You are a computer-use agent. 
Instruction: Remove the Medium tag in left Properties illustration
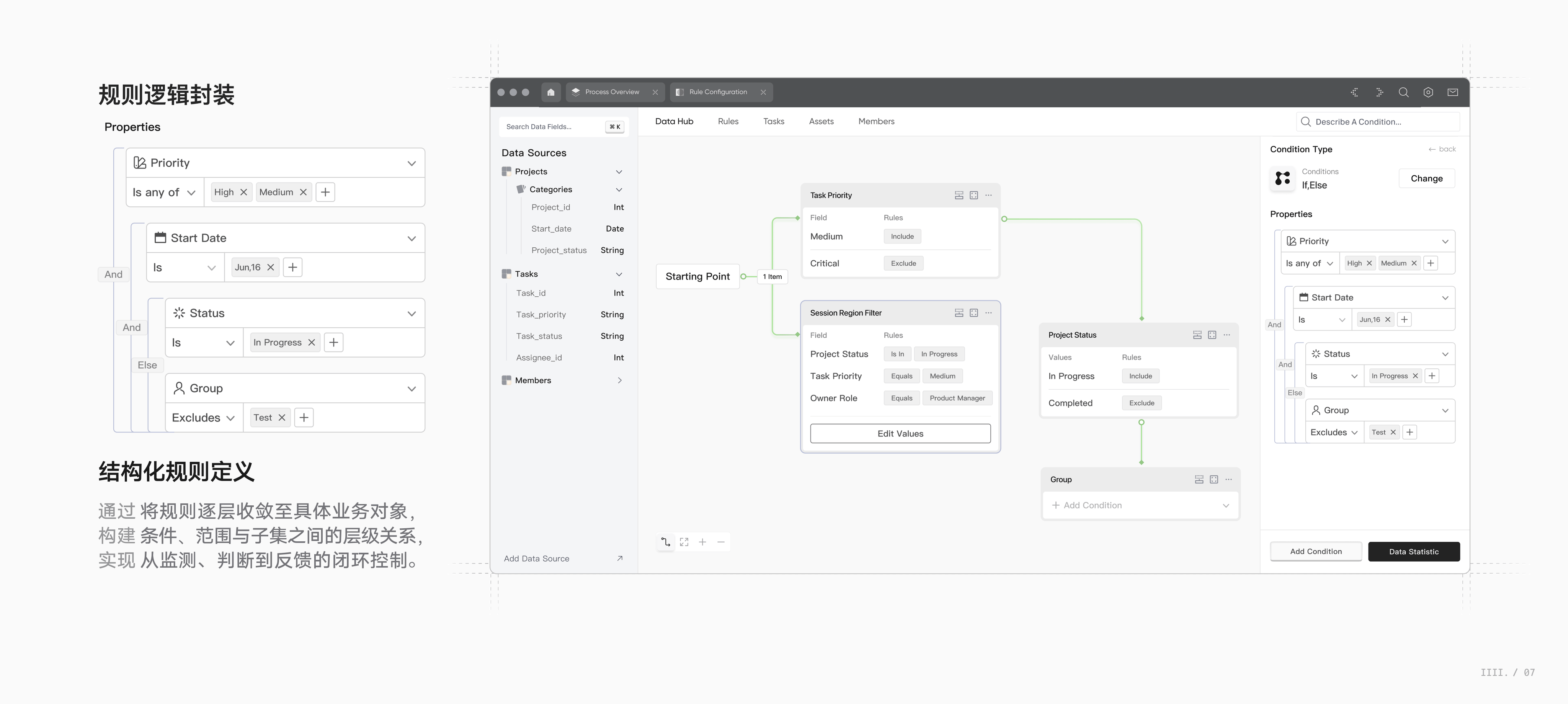point(302,192)
